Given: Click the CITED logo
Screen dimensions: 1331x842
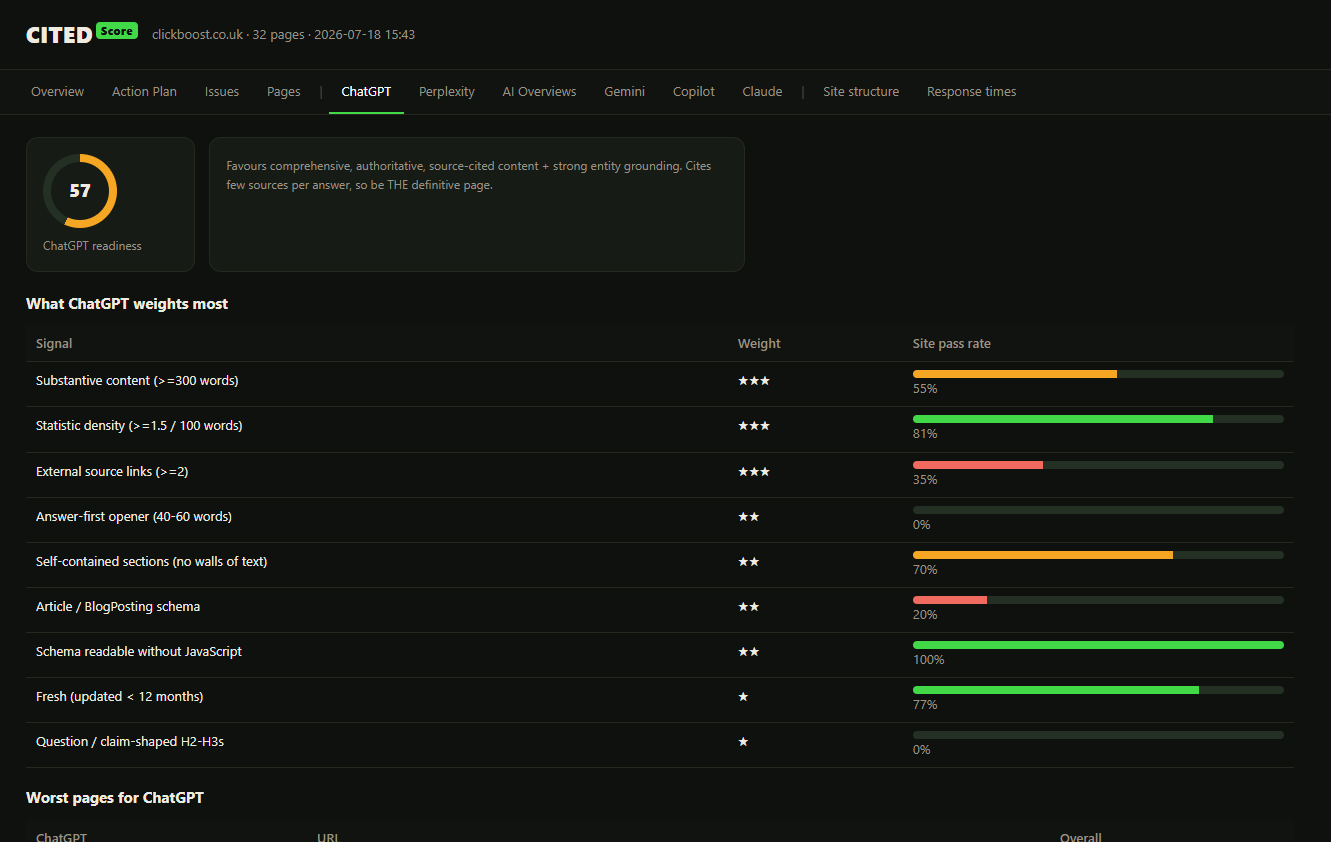Looking at the screenshot, I should tap(59, 35).
